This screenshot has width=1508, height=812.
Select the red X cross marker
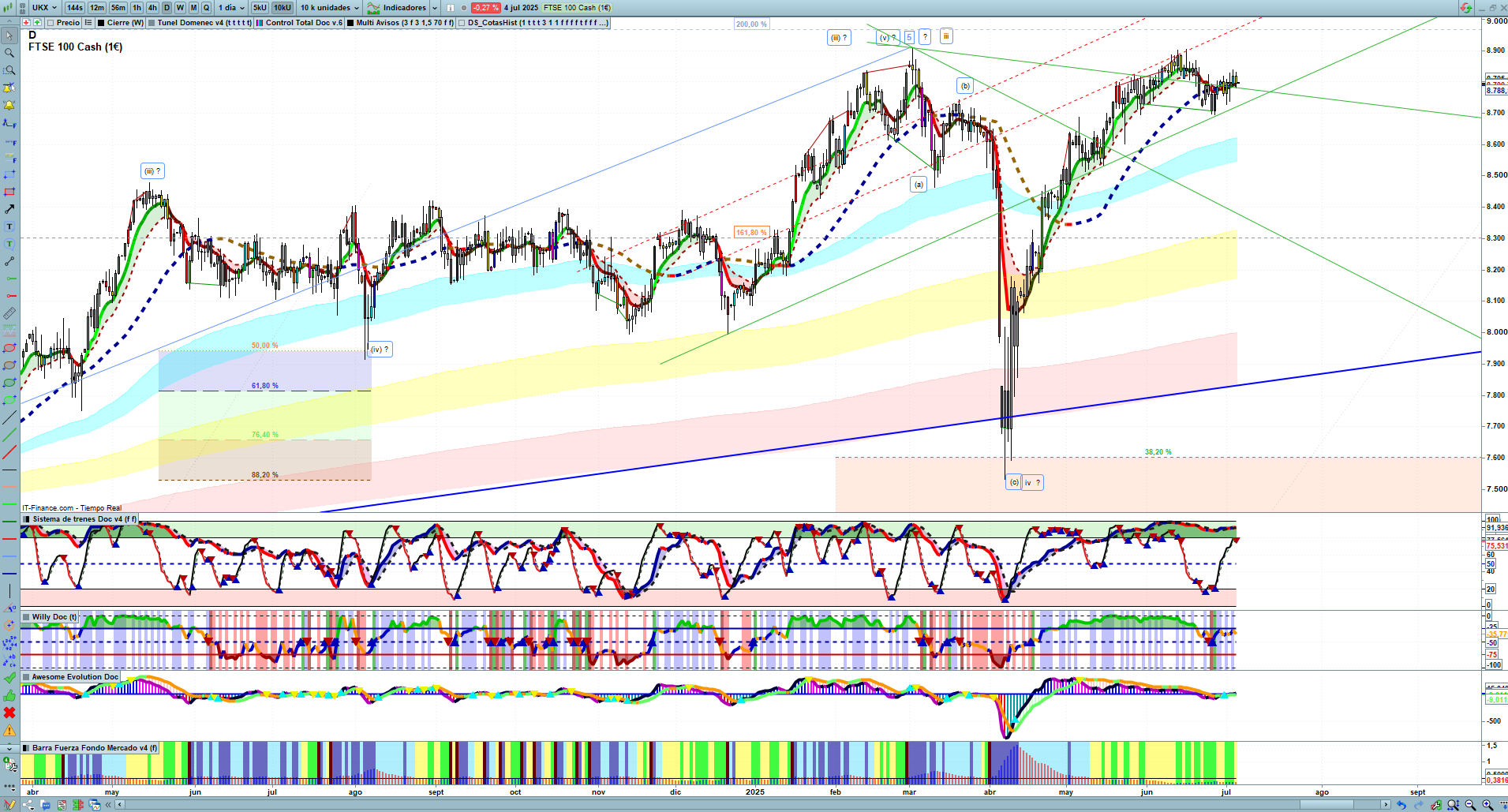click(9, 713)
